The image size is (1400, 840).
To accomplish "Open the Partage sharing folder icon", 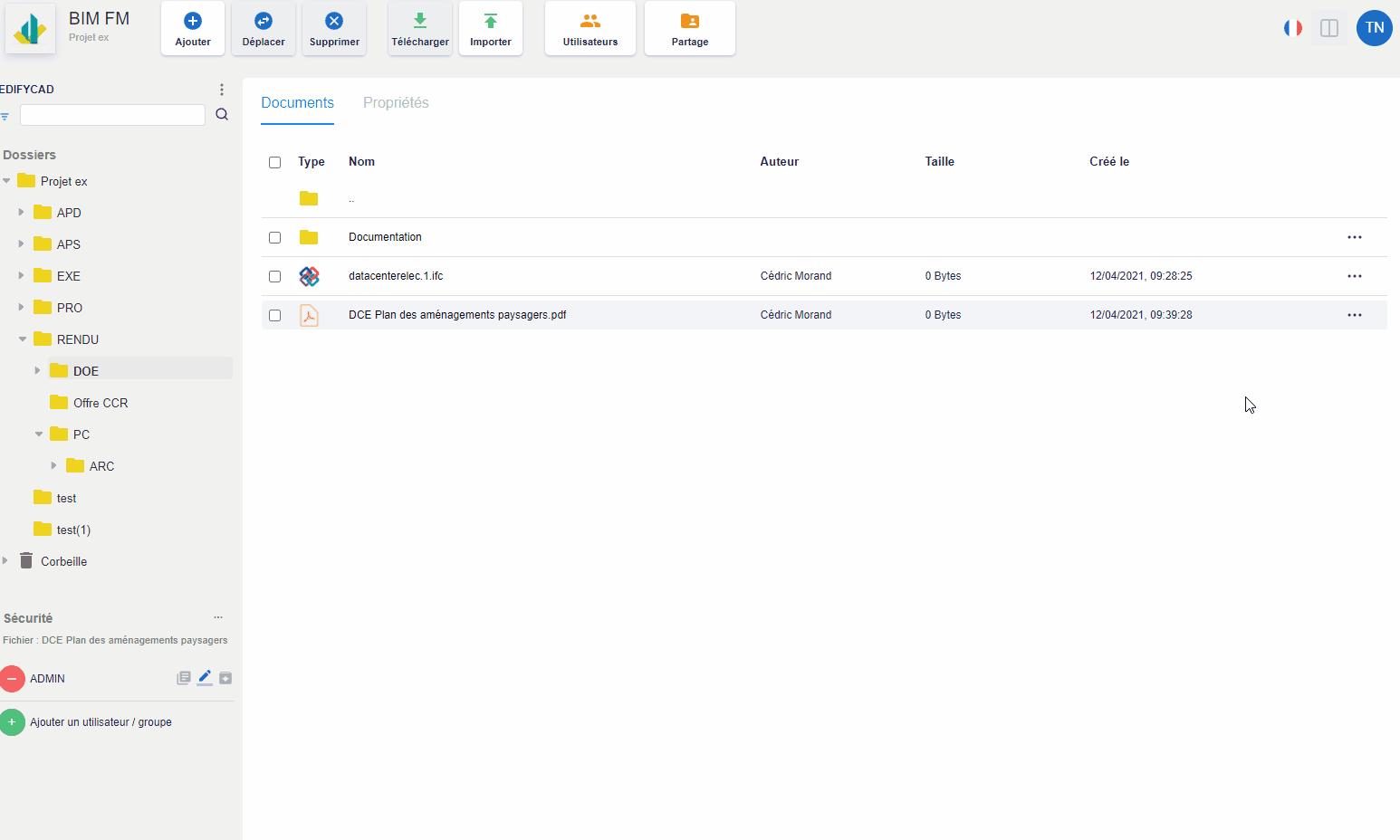I will coord(690,21).
